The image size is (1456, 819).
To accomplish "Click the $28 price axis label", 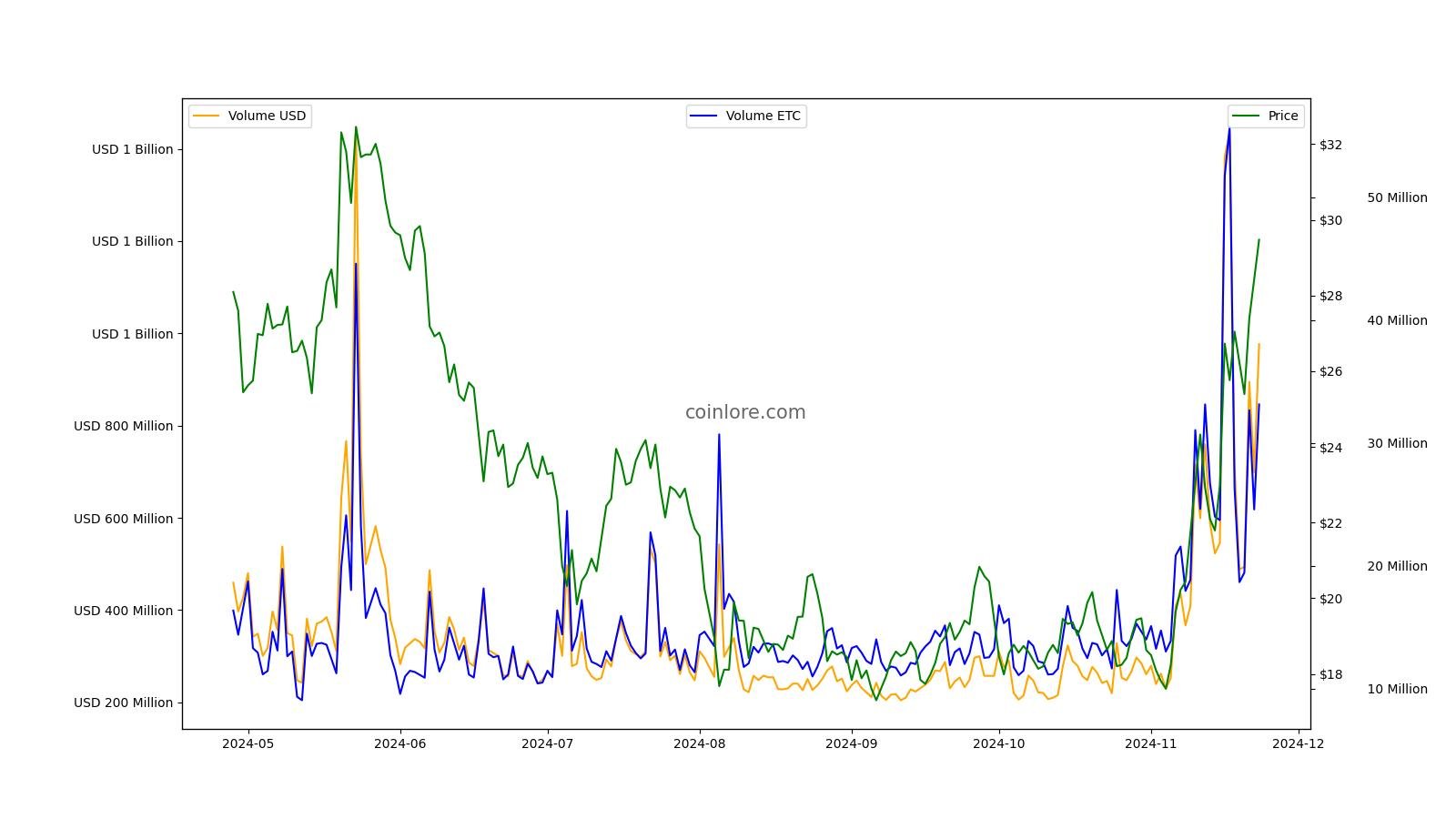I will (1330, 296).
